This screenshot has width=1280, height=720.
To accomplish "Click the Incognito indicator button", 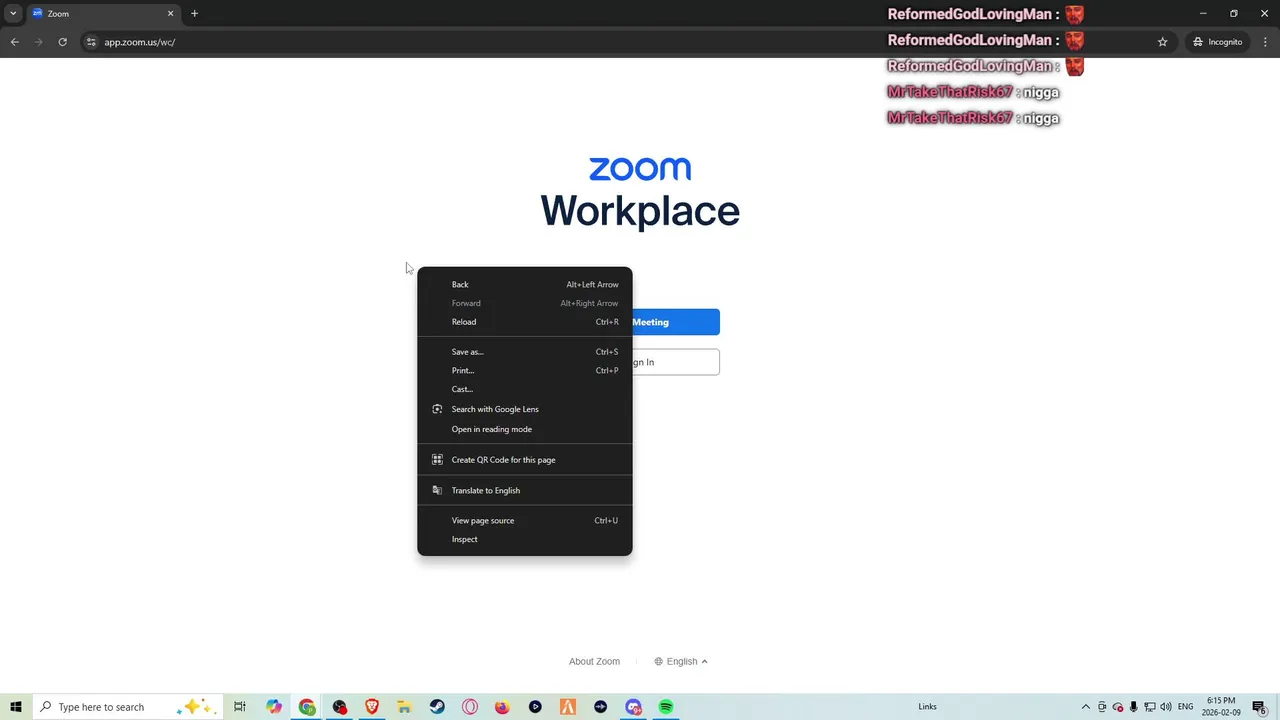I will point(1218,42).
